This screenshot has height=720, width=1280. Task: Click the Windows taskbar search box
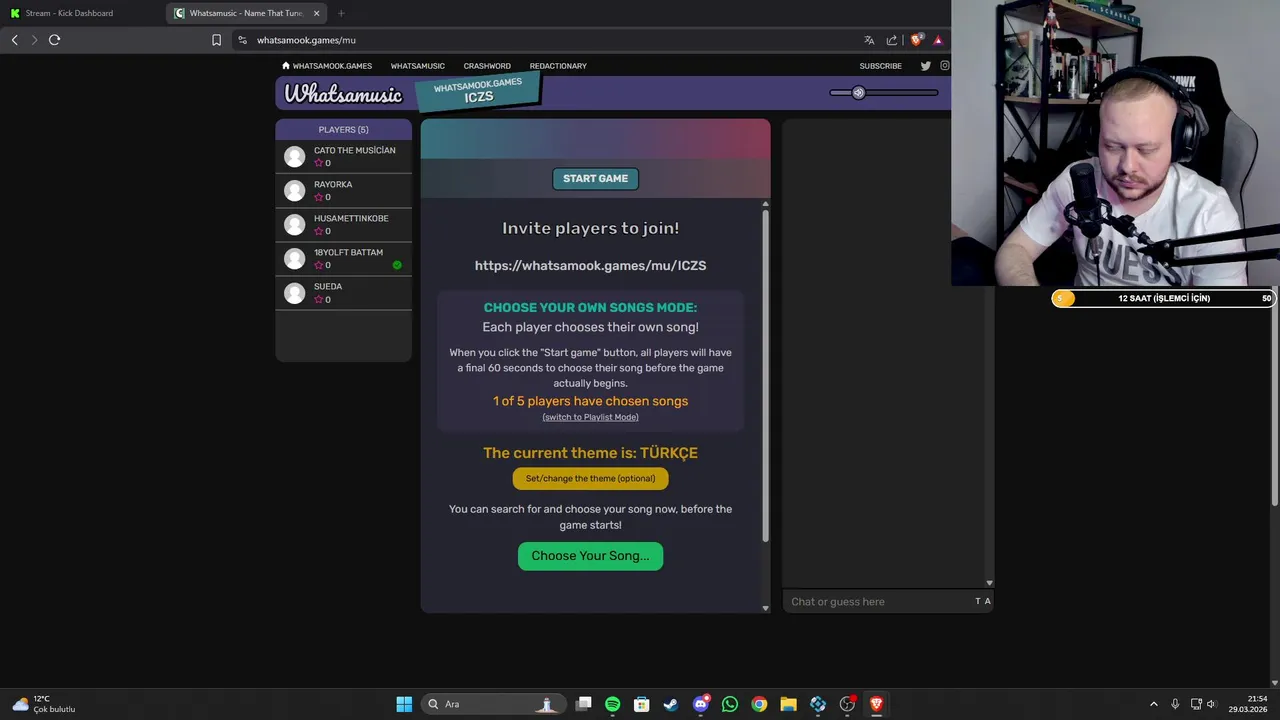coord(492,704)
